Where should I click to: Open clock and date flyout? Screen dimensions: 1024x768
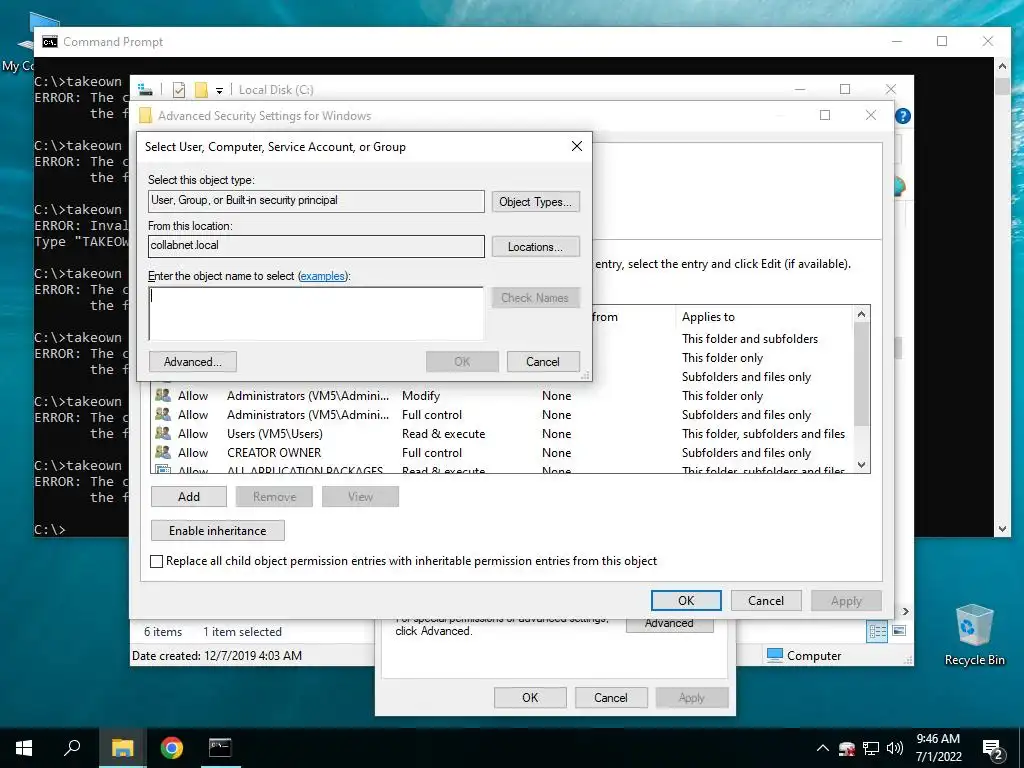click(x=938, y=748)
